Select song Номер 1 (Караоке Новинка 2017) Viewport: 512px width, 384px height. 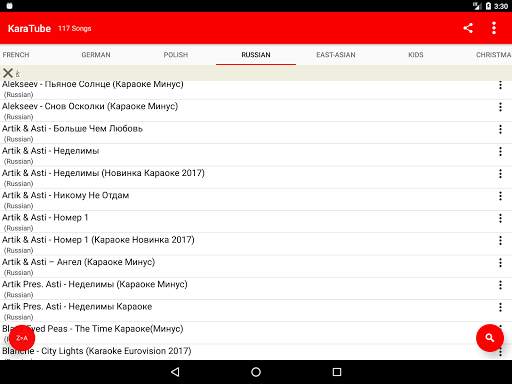coord(256,244)
